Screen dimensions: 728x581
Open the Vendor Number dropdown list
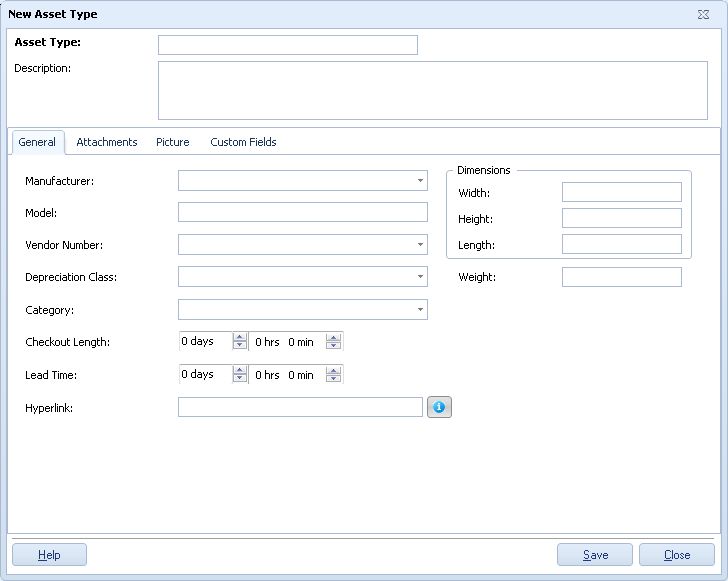[x=421, y=245]
